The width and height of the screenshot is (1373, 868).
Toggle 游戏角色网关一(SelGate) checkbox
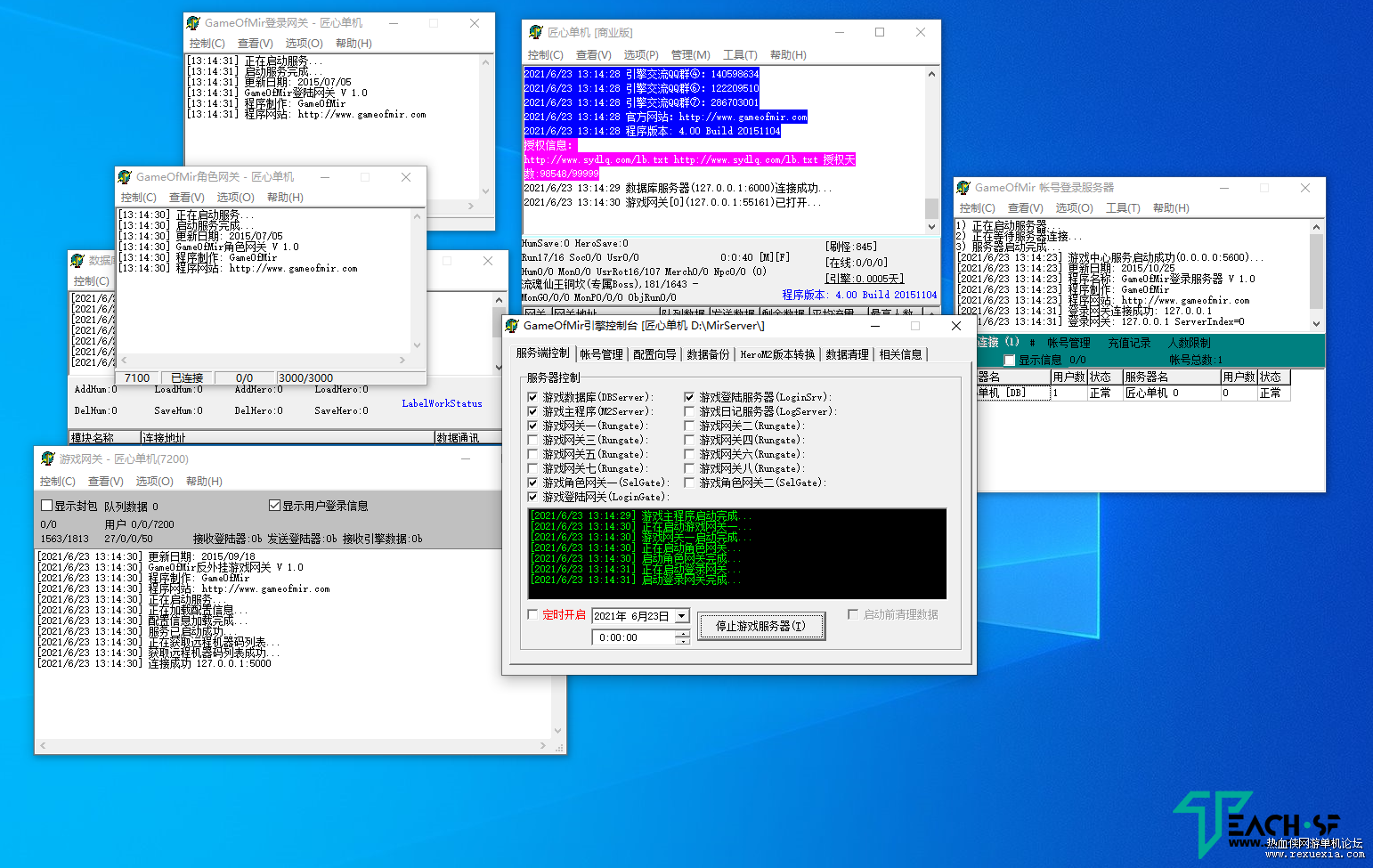tap(532, 483)
